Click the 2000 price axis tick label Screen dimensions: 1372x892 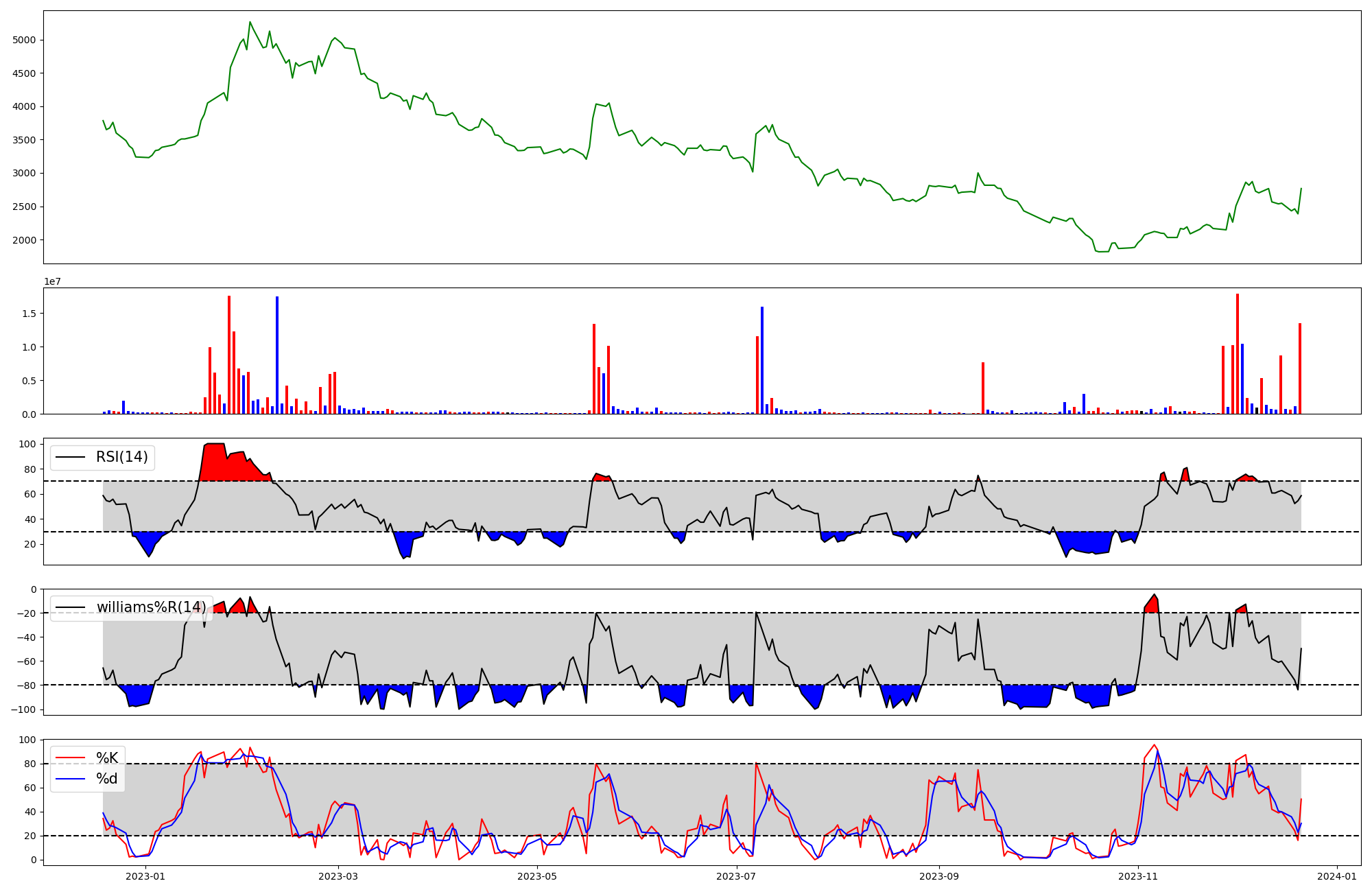25,240
